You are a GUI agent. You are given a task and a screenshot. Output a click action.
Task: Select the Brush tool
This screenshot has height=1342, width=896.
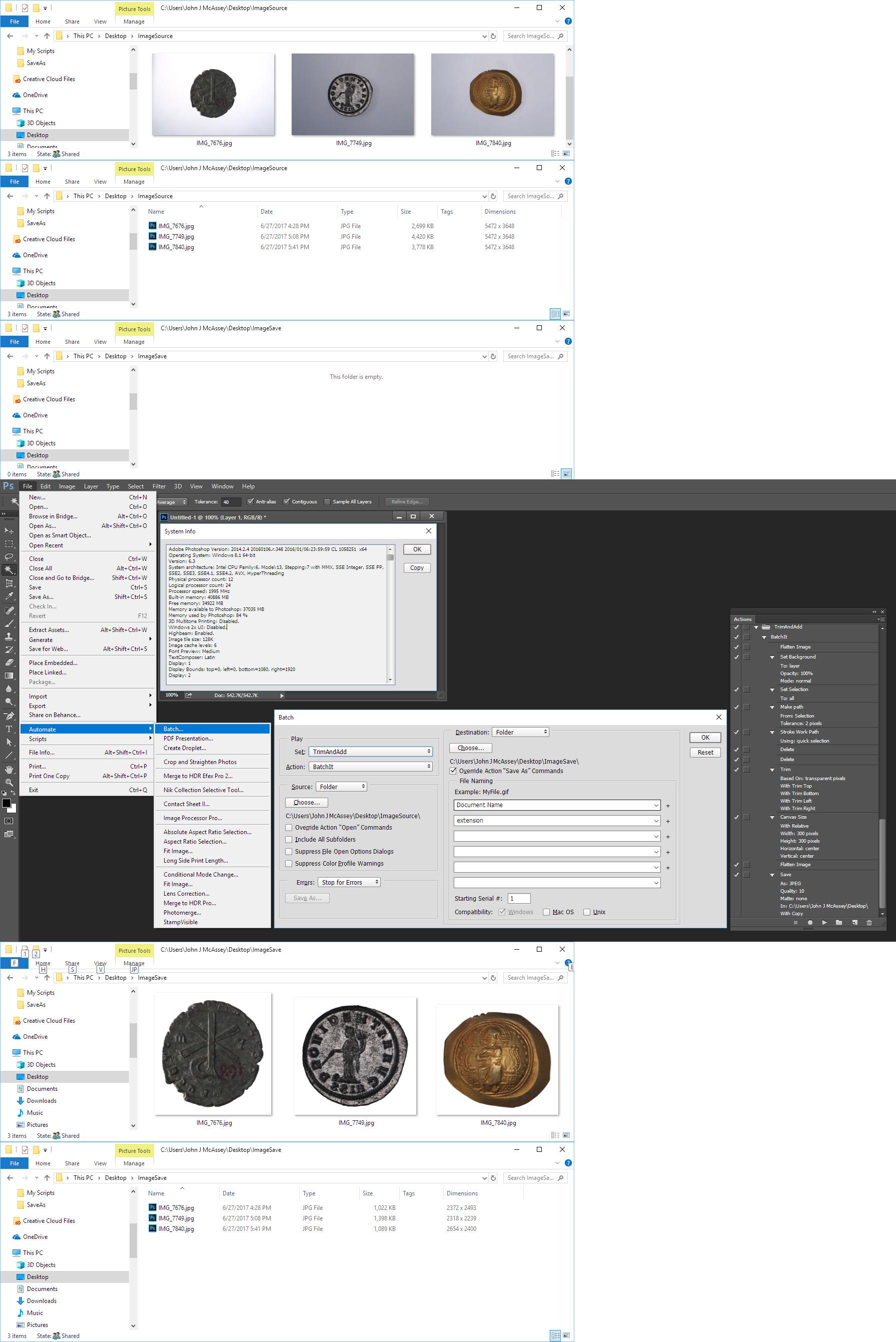coord(9,623)
